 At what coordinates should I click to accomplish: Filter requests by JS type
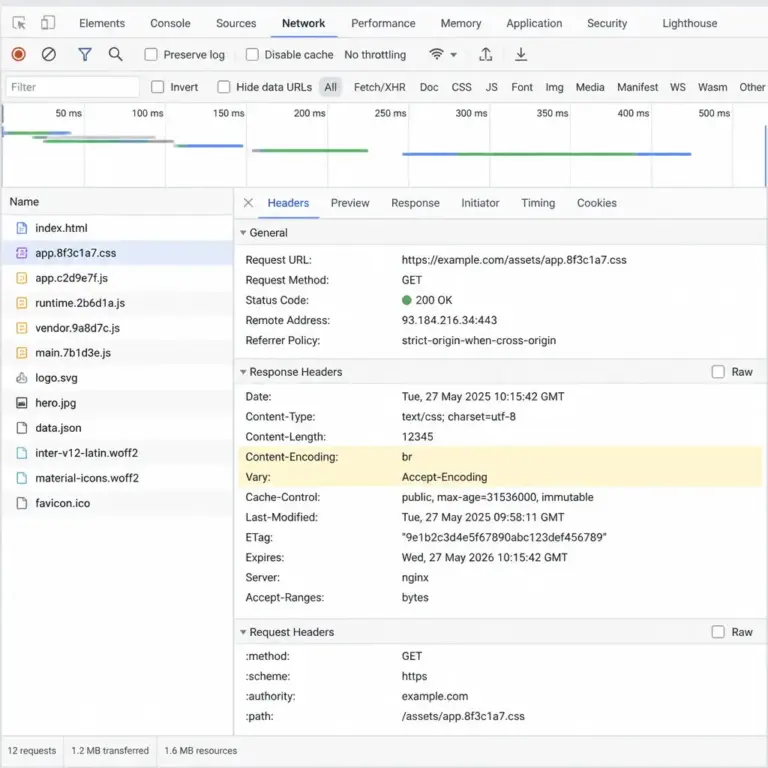tap(491, 87)
